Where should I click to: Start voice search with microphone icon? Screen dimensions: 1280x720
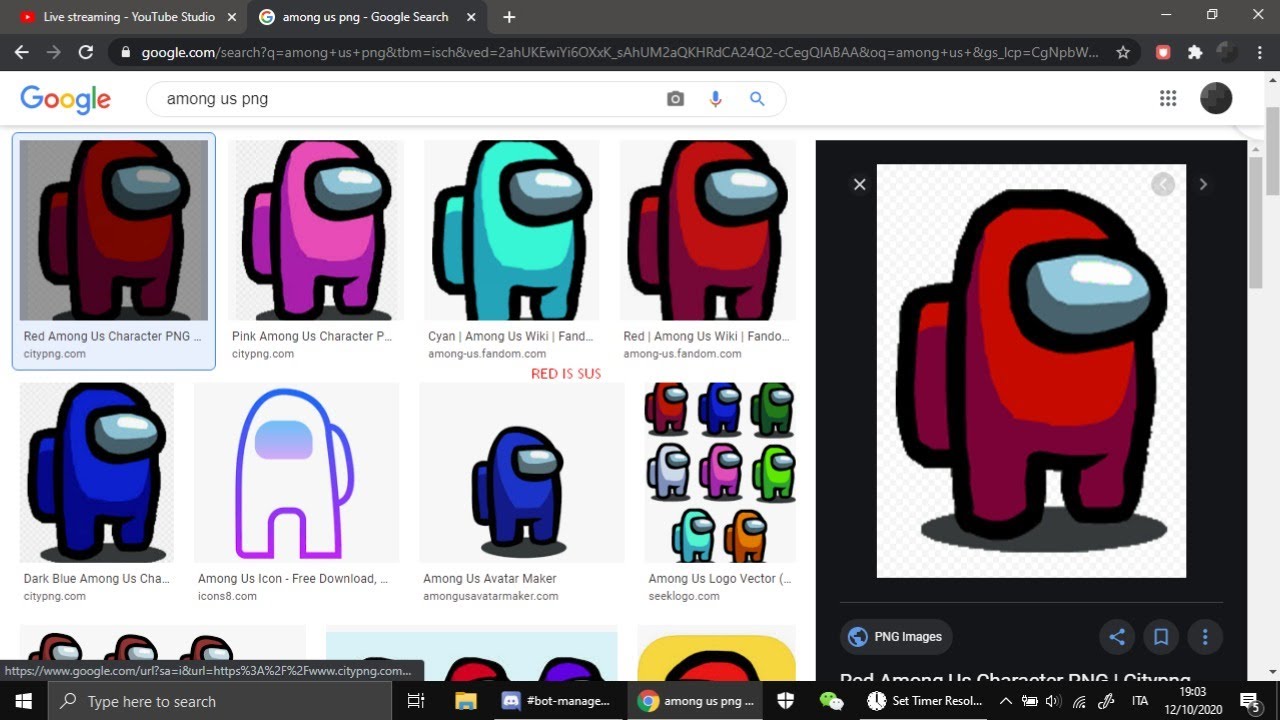point(716,99)
